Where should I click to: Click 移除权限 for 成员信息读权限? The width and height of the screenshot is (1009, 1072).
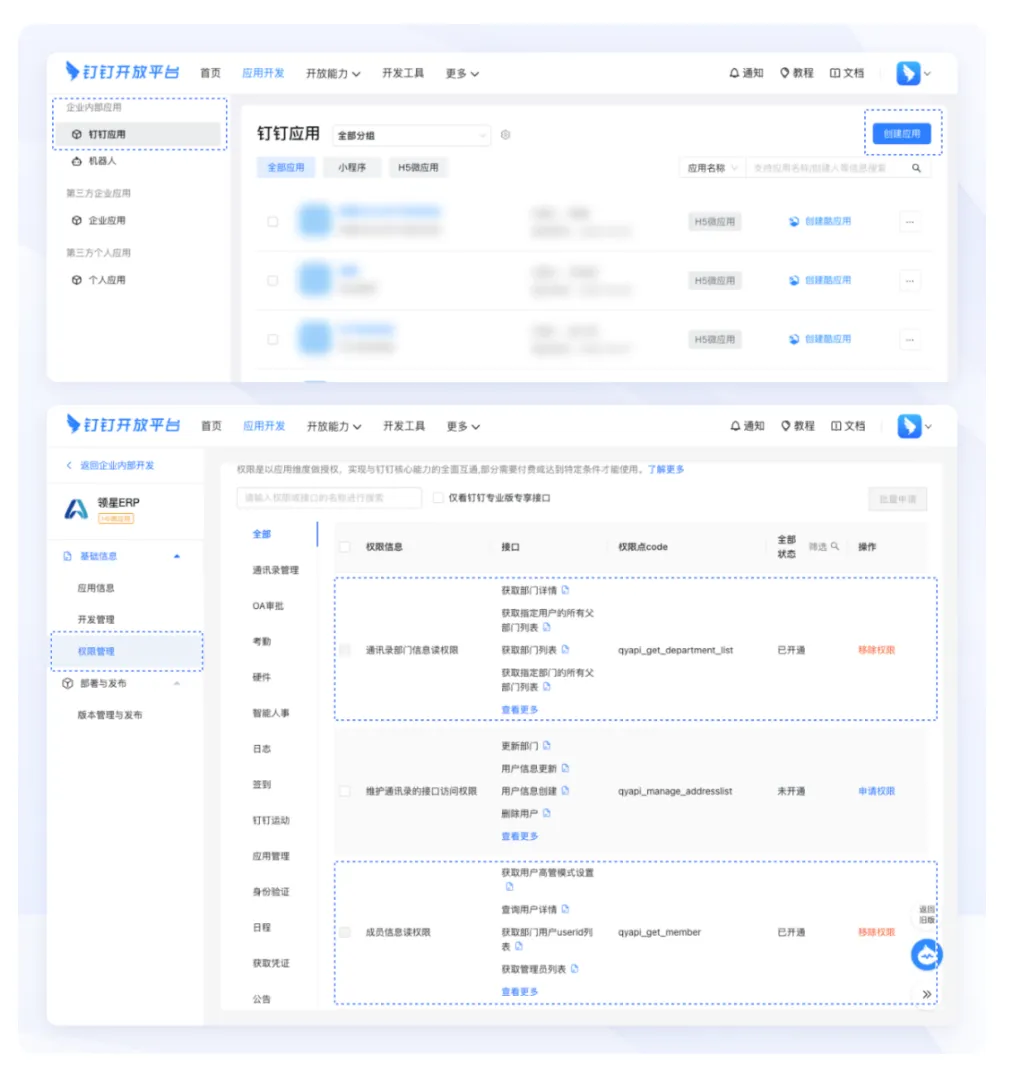pos(876,932)
